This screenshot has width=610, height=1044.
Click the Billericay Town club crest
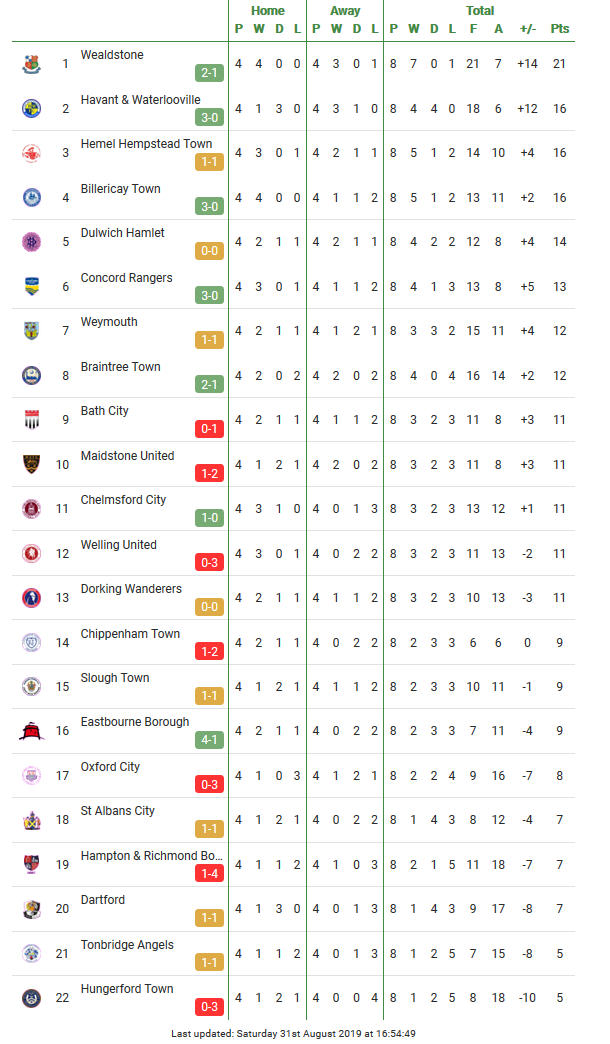pyautogui.click(x=31, y=198)
